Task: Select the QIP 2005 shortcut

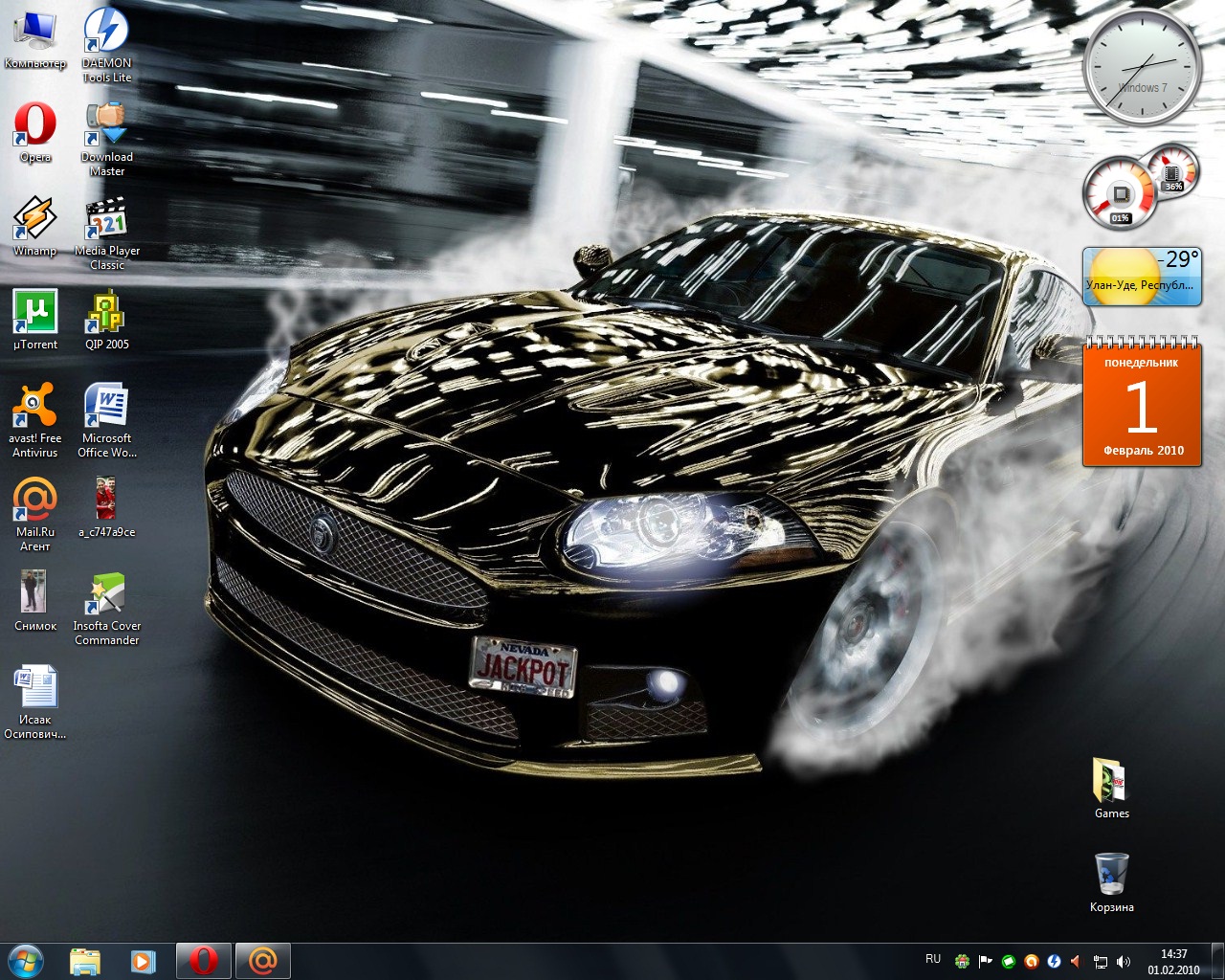Action: pos(106,314)
